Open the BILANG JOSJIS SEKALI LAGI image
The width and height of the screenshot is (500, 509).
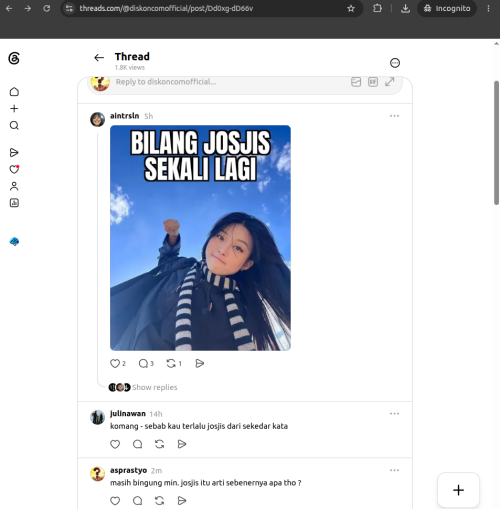click(x=200, y=238)
